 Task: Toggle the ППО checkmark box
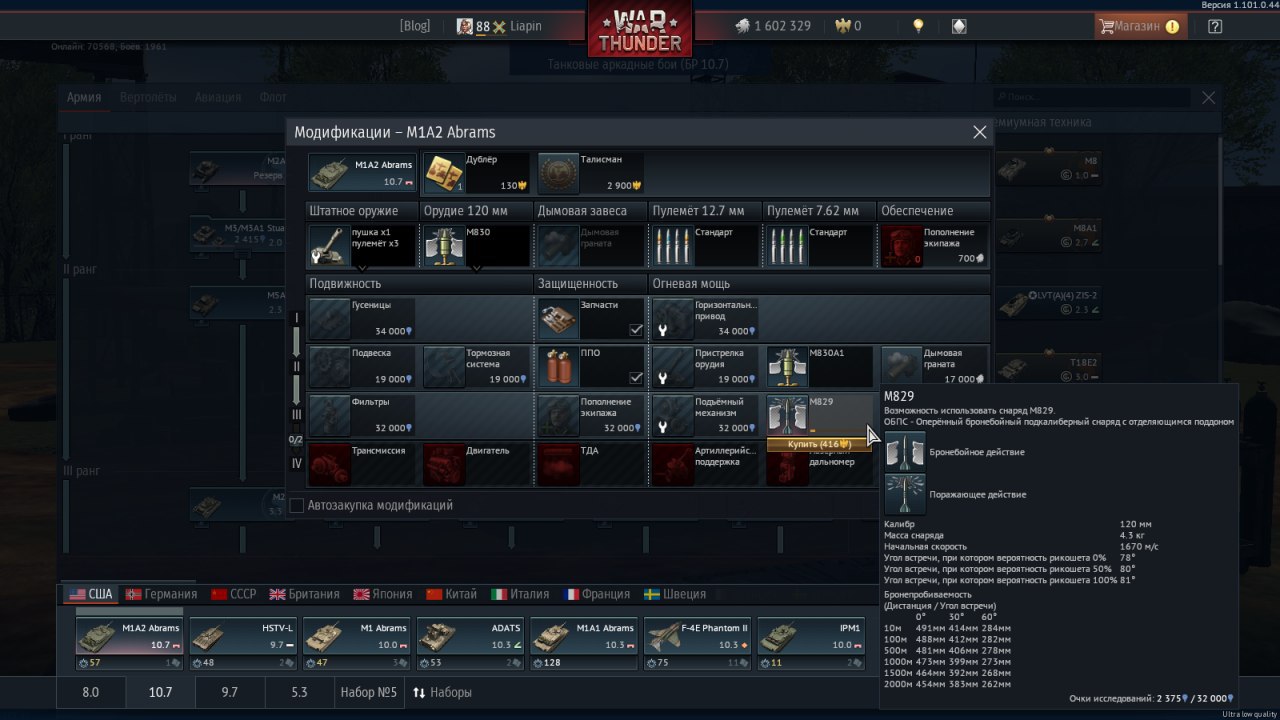636,378
